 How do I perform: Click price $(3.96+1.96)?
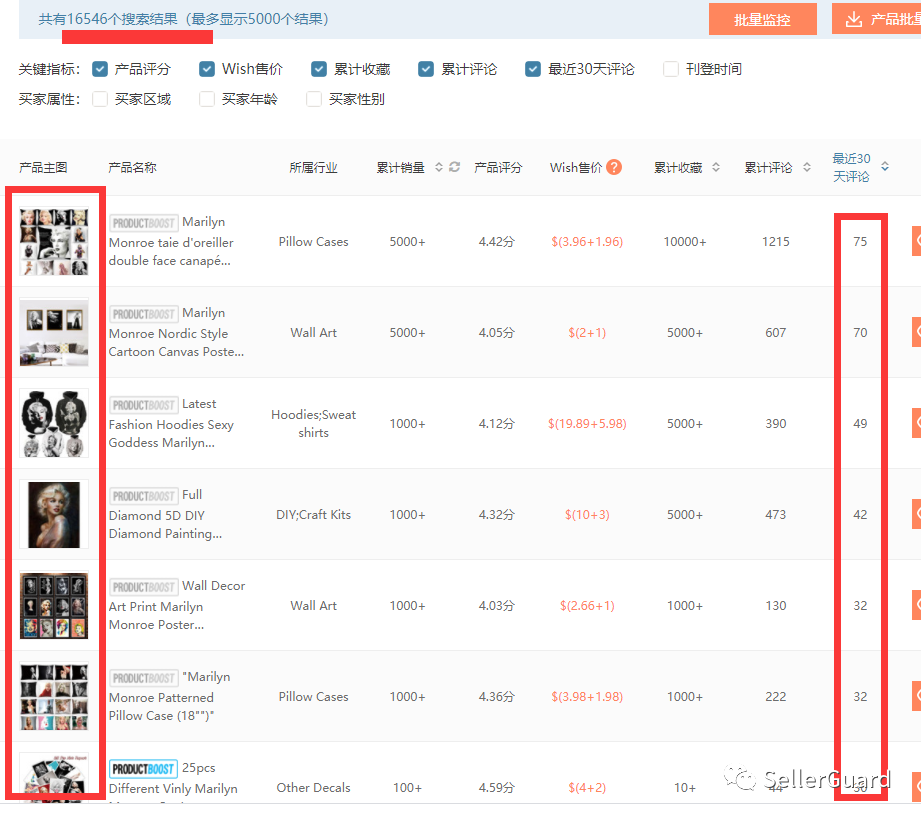tap(587, 242)
